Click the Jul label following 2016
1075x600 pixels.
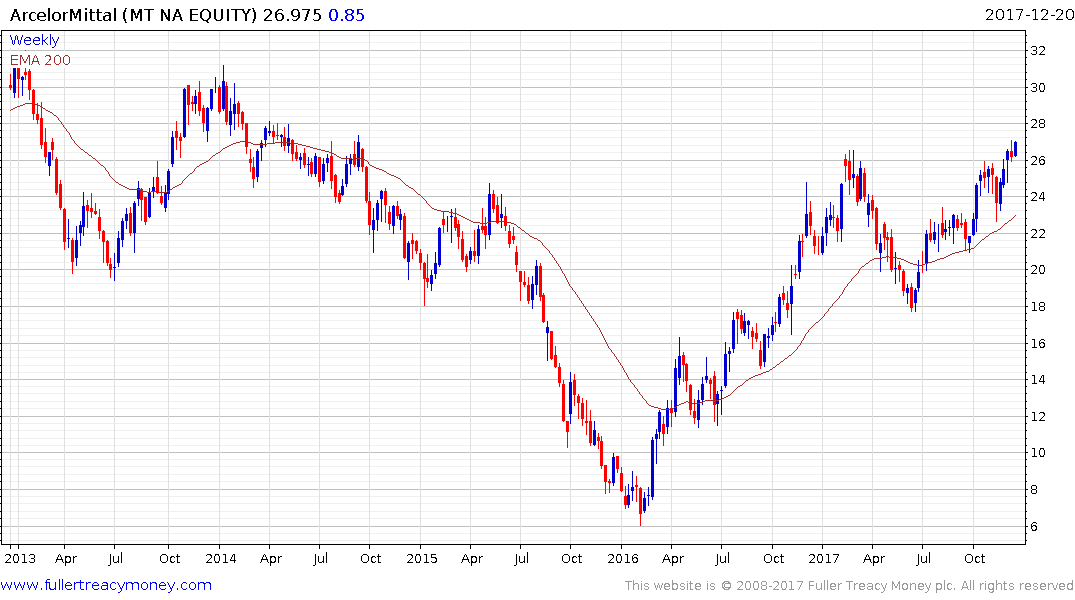point(722,558)
